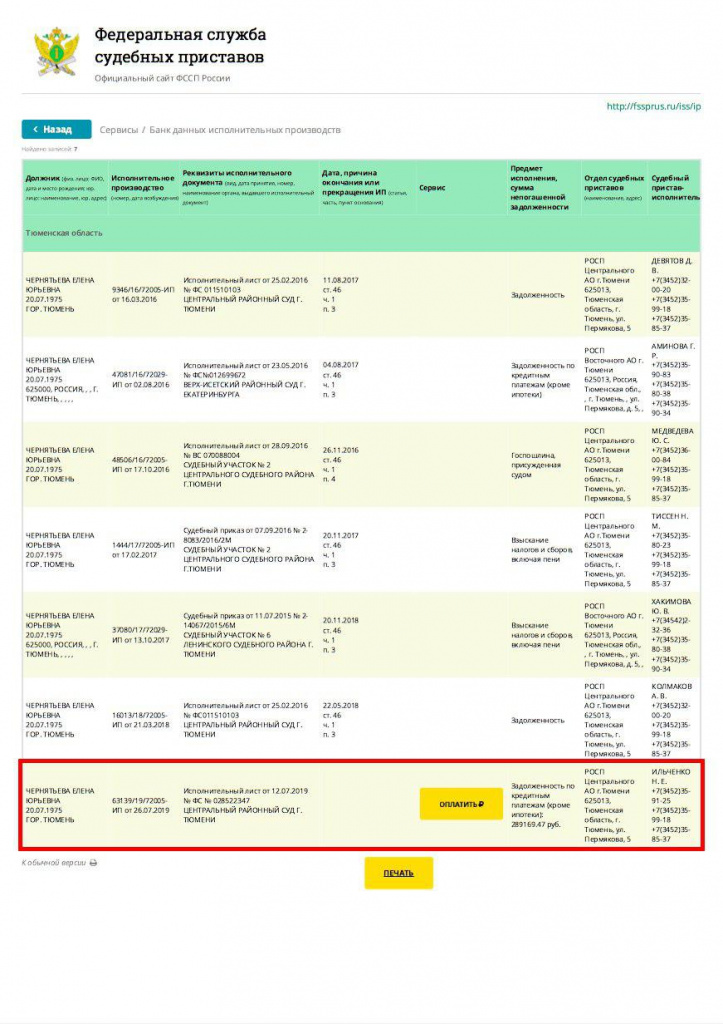Click the ruble icon on the ОПЛАТИТЬ button
This screenshot has width=723, height=1024.
pyautogui.click(x=483, y=803)
